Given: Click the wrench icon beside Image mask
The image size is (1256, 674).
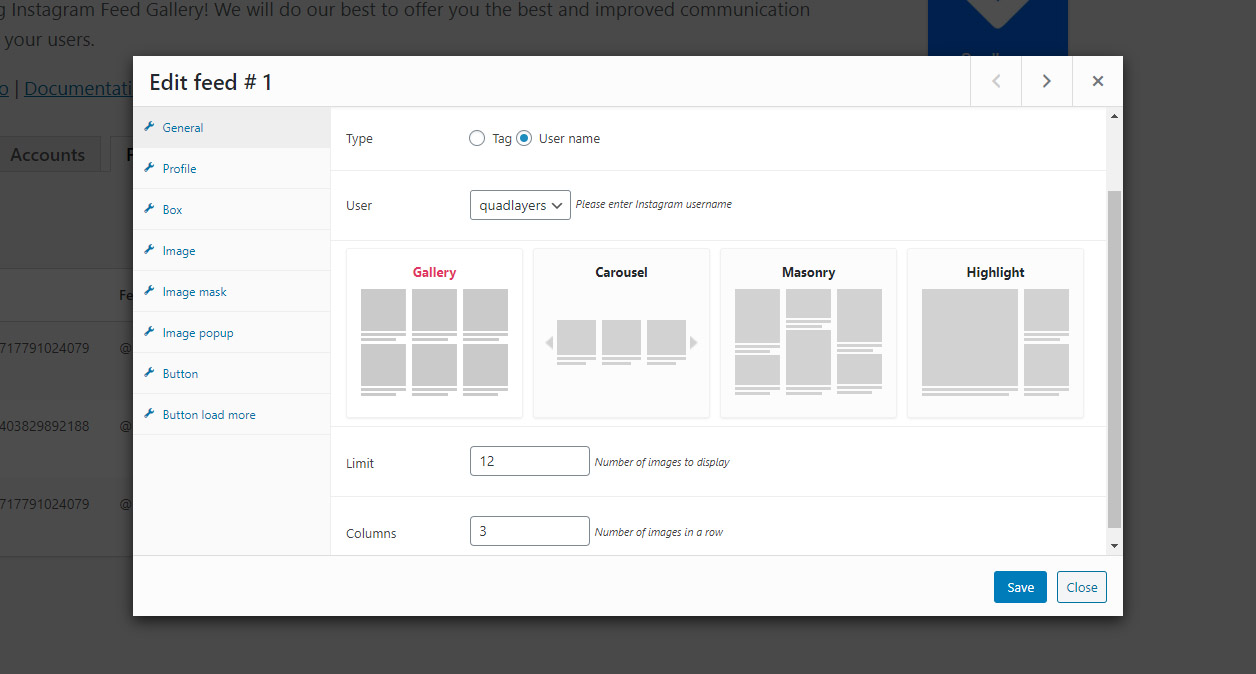Looking at the screenshot, I should pyautogui.click(x=149, y=291).
